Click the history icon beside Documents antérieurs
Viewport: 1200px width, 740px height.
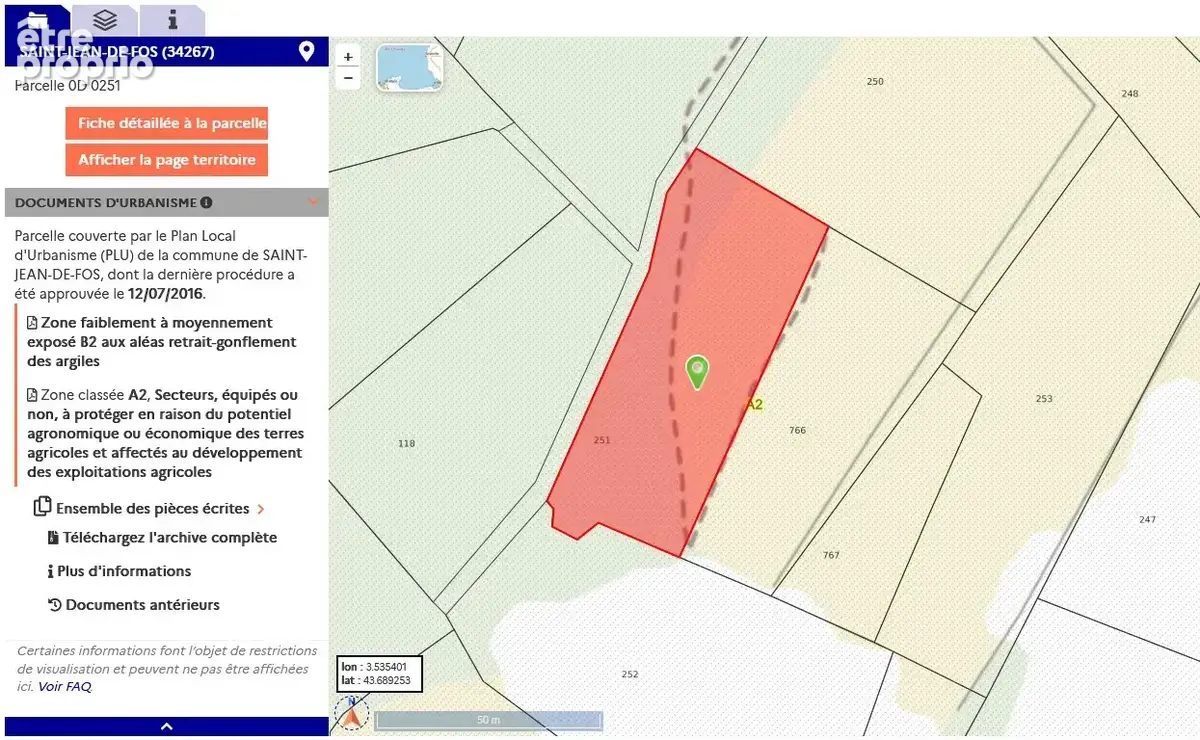[x=55, y=605]
